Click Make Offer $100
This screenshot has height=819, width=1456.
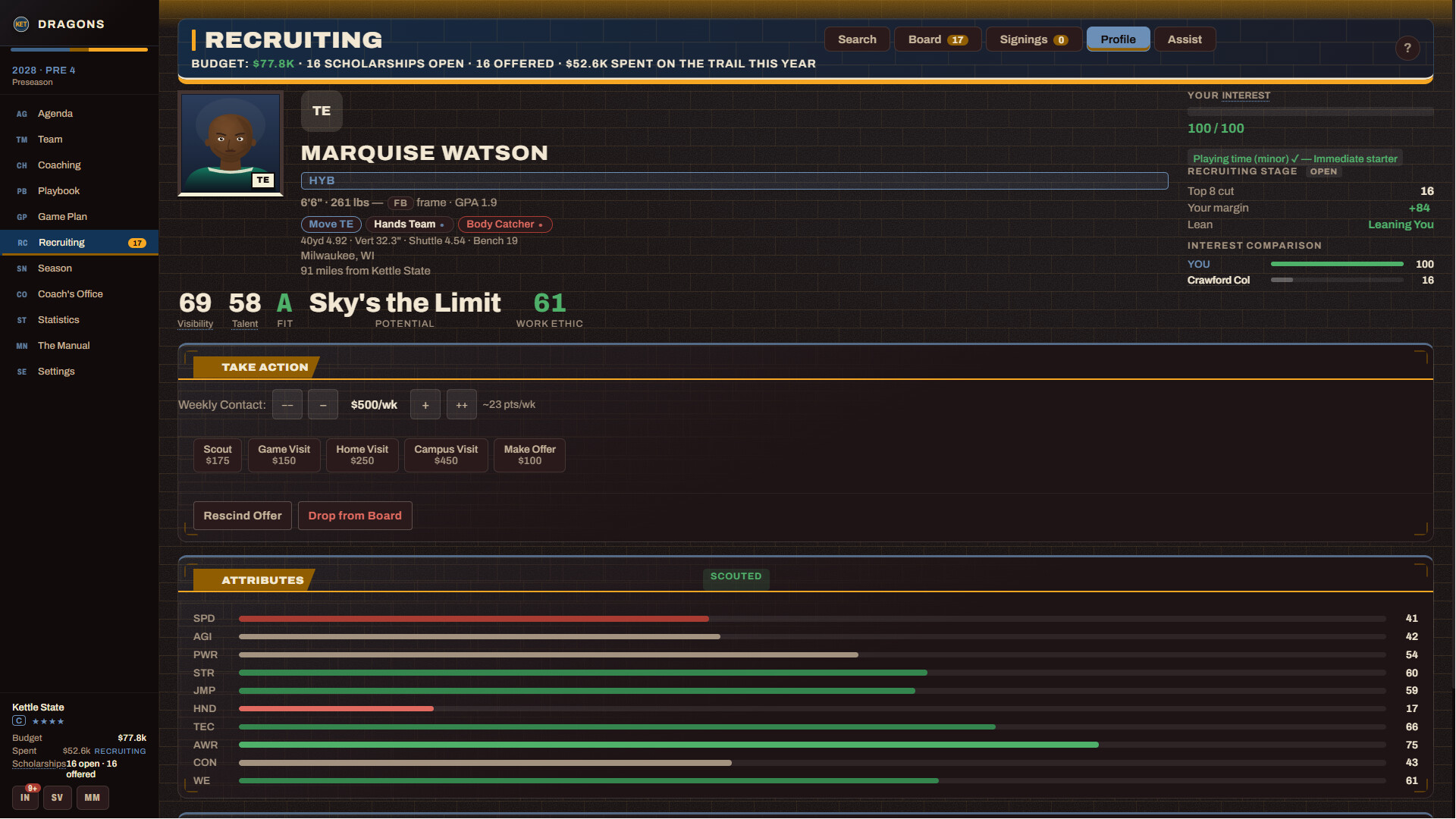pos(530,455)
